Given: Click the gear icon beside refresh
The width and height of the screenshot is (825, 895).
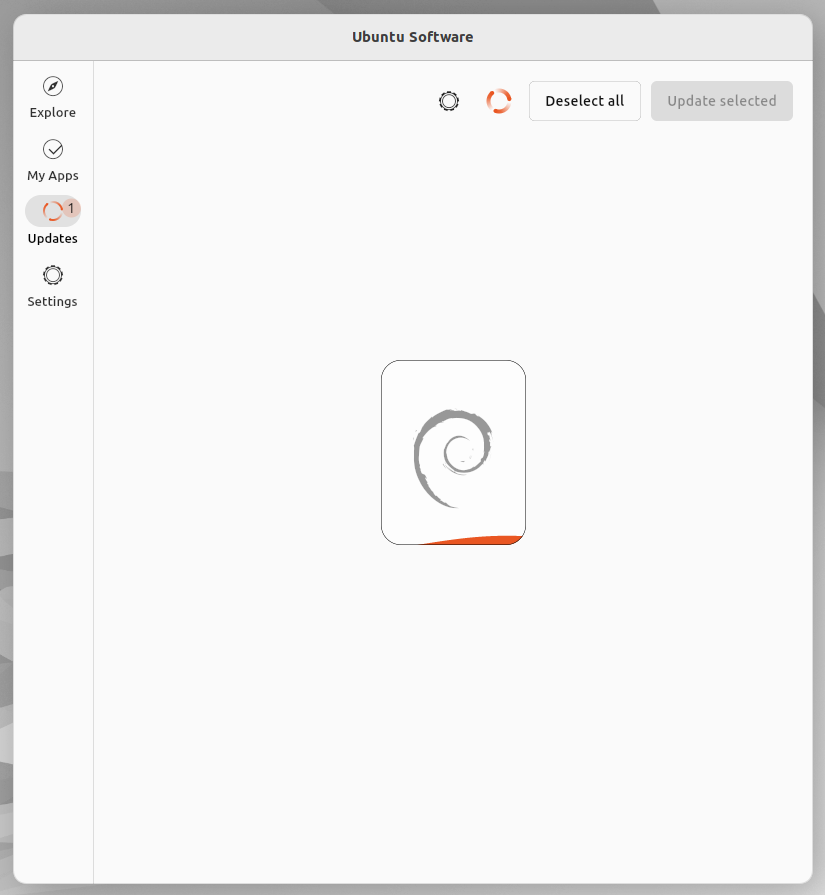Looking at the screenshot, I should 449,101.
